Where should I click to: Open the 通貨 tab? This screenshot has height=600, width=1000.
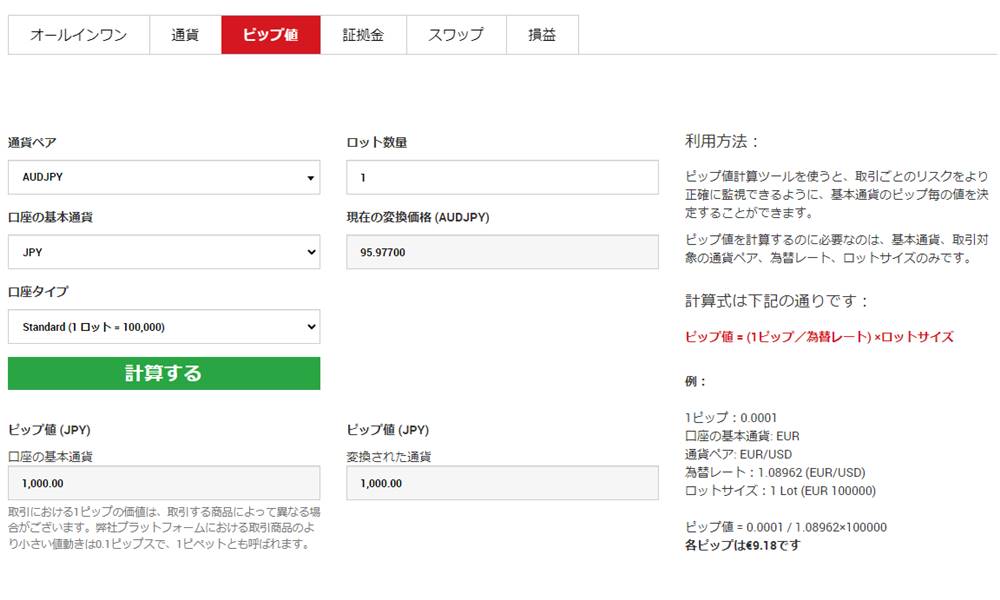point(183,33)
